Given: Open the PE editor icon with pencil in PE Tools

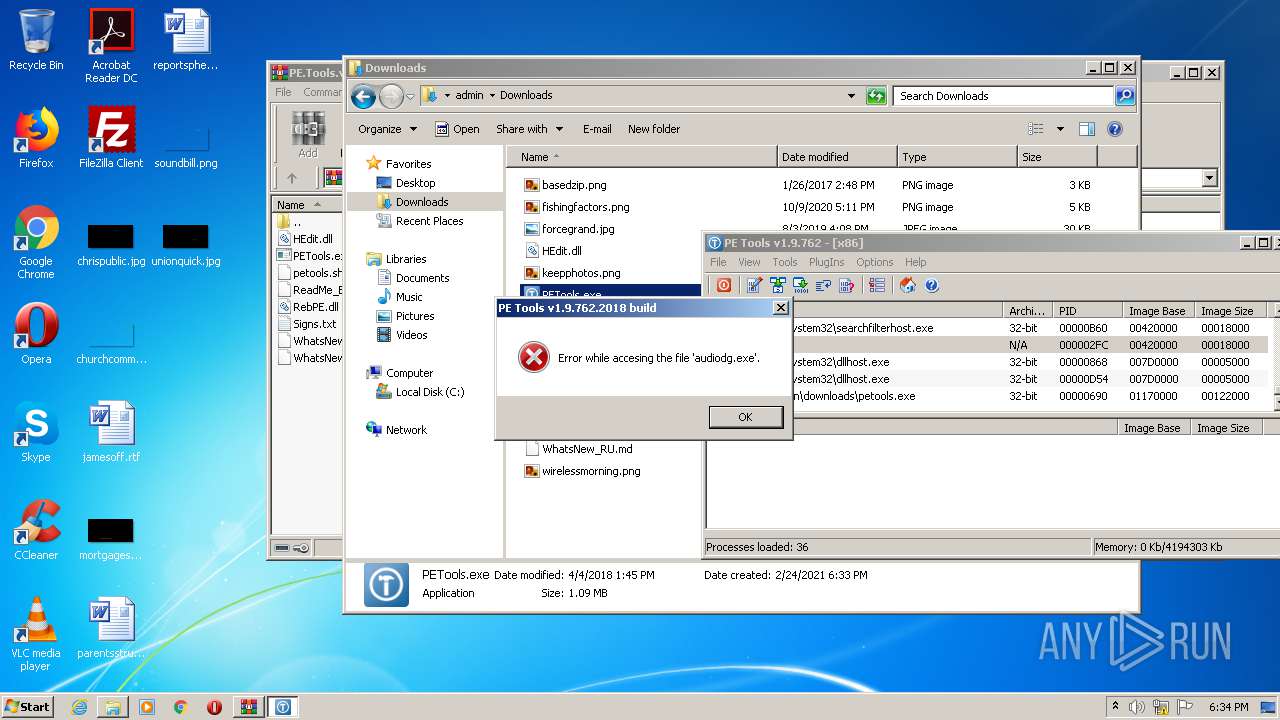Looking at the screenshot, I should pos(754,286).
